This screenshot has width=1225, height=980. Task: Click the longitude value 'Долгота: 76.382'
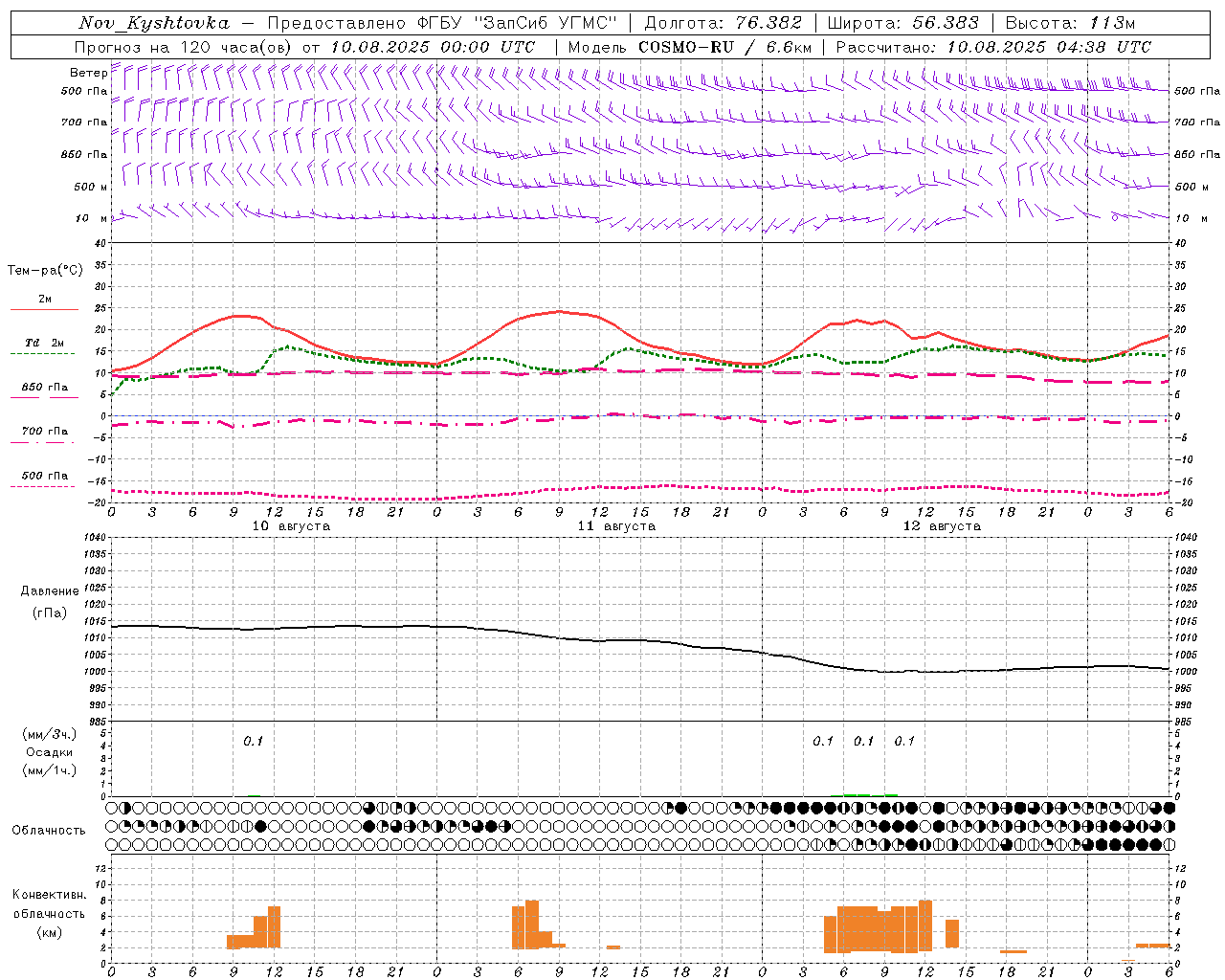pyautogui.click(x=722, y=23)
